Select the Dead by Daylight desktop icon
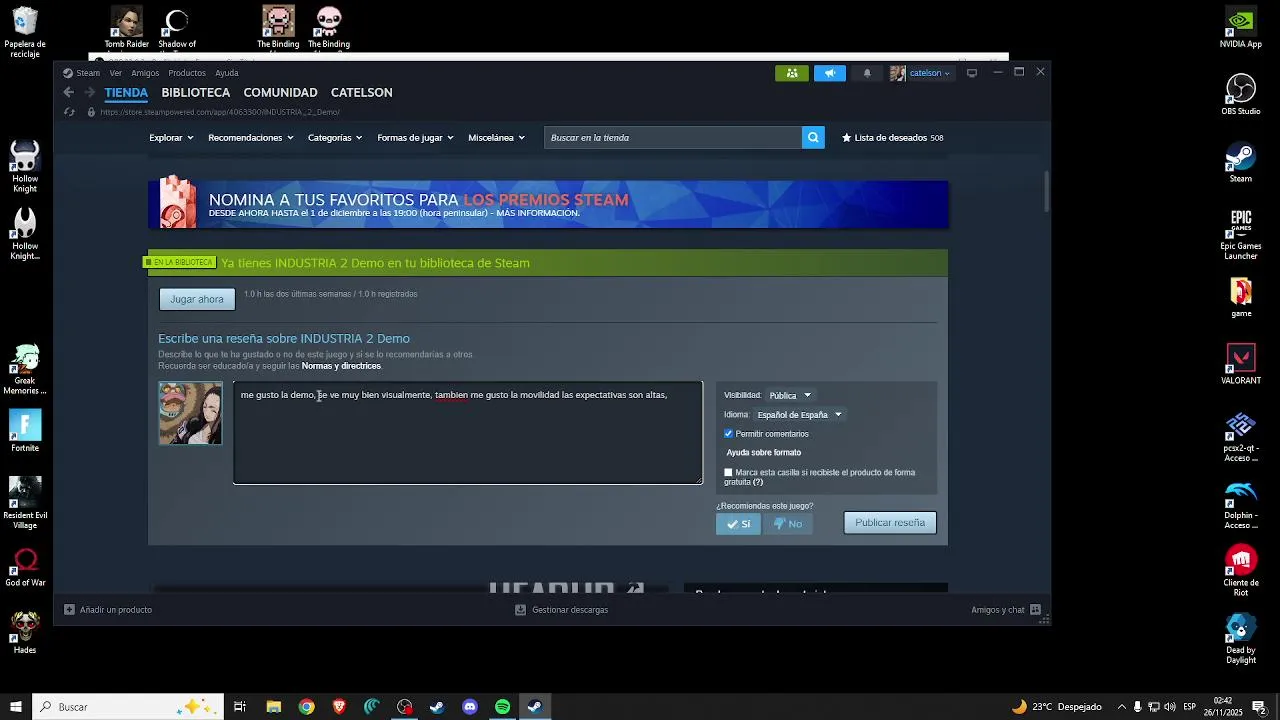The image size is (1280, 720). click(1241, 638)
